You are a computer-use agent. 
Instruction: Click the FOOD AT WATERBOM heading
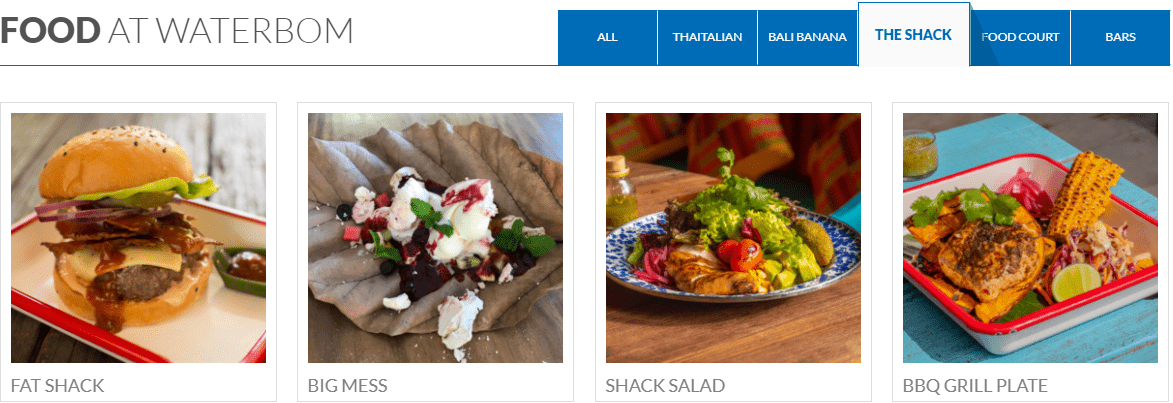177,31
